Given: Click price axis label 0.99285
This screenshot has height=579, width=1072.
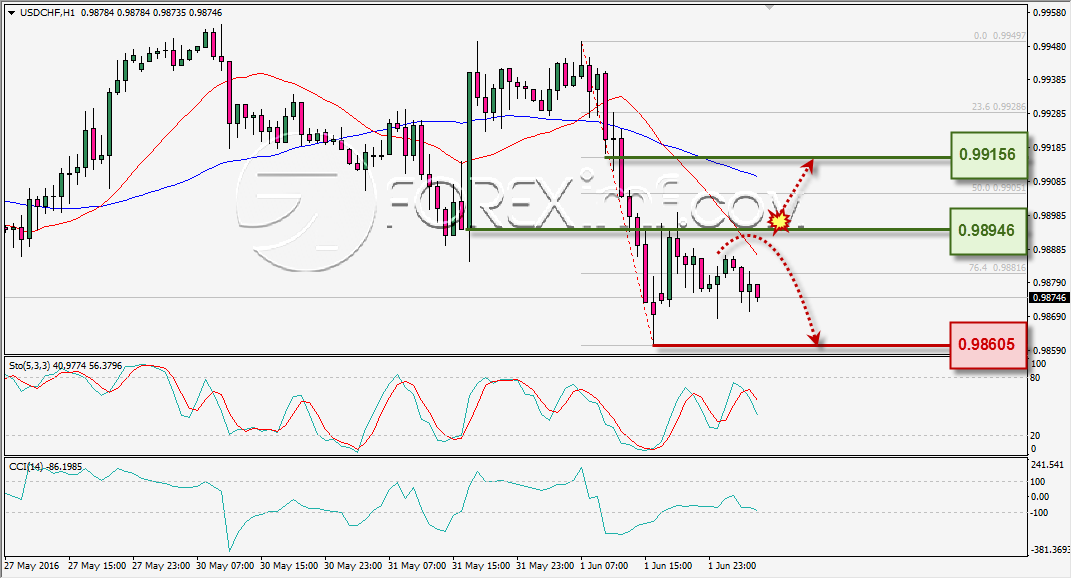Looking at the screenshot, I should pyautogui.click(x=1049, y=113).
